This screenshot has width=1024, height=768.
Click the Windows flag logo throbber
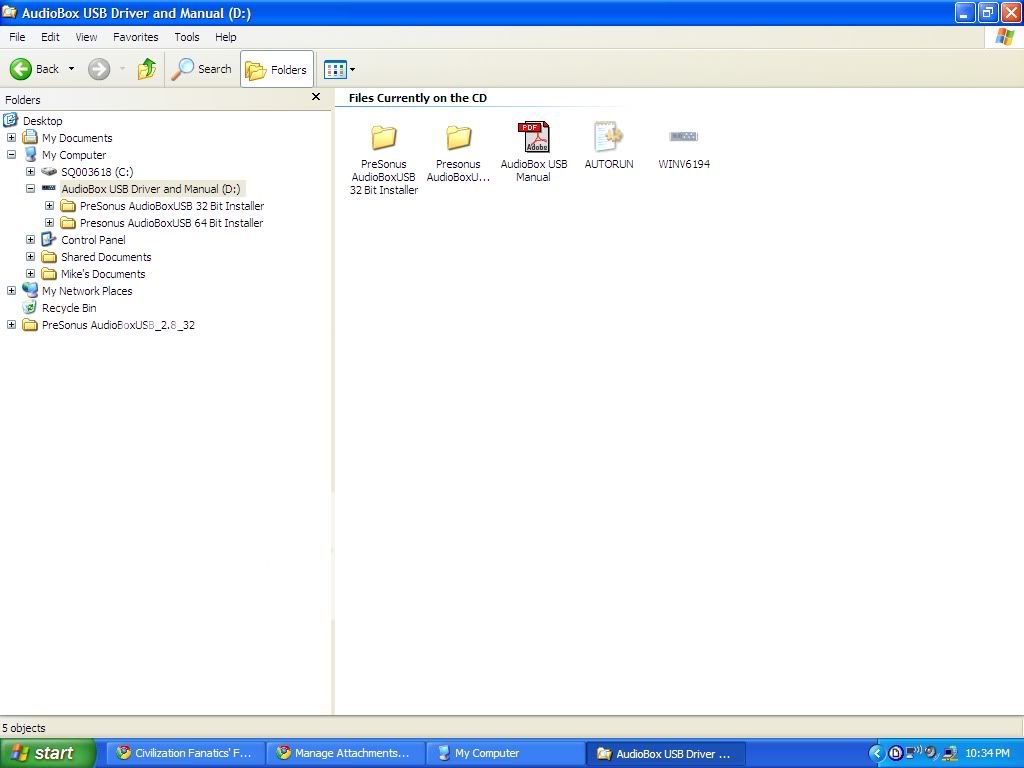(1004, 37)
